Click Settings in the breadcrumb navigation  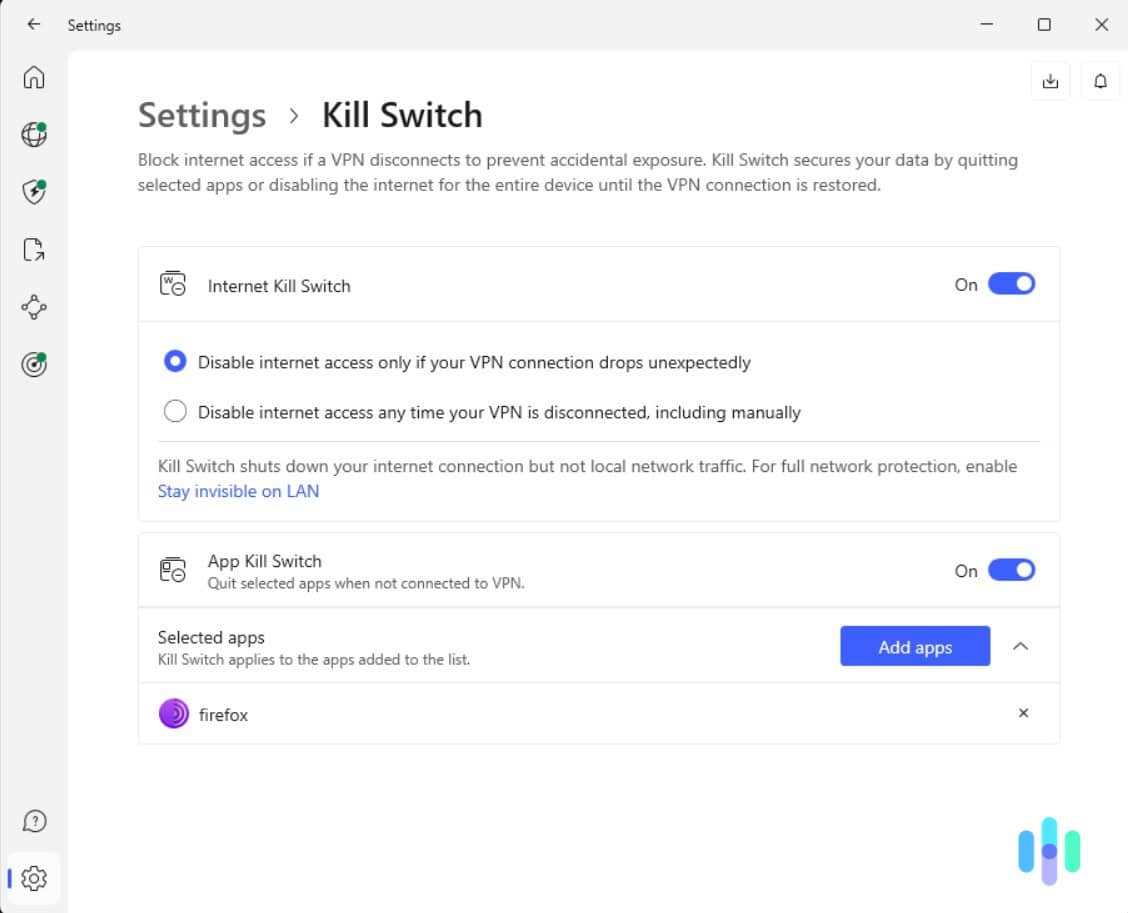(201, 115)
